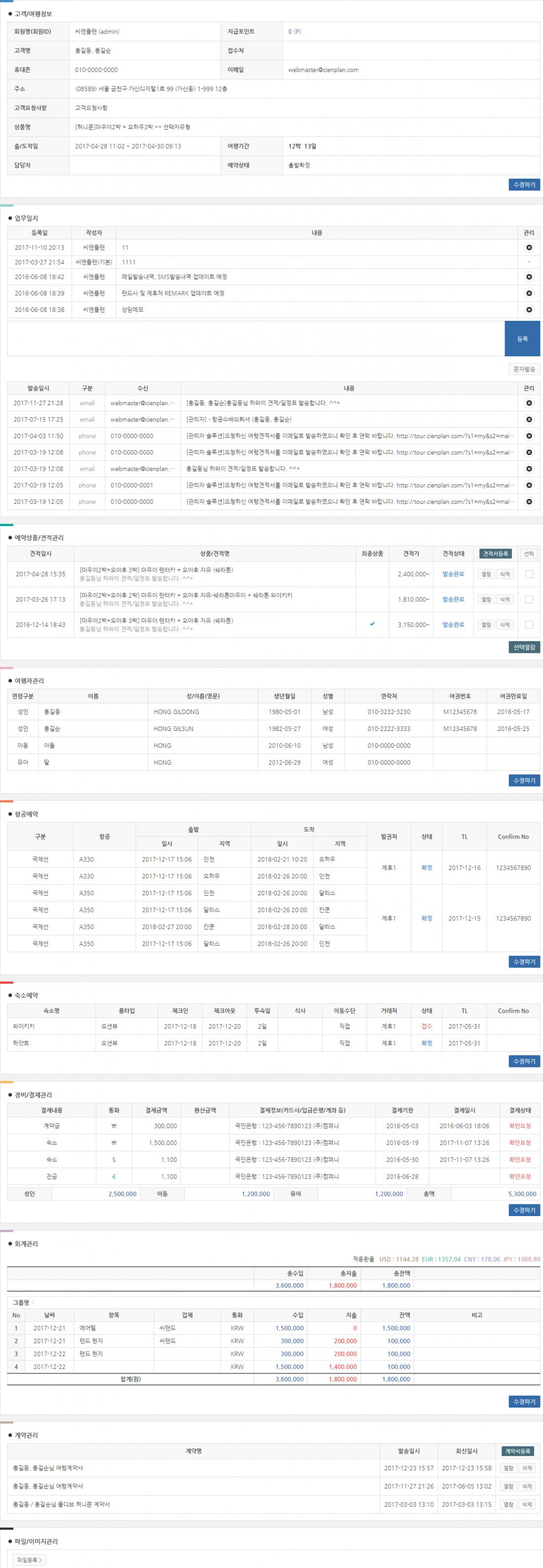Viewport: 543px width, 1568px height.
Task: Click the 0 (P) 지급포인트 value
Action: [295, 32]
